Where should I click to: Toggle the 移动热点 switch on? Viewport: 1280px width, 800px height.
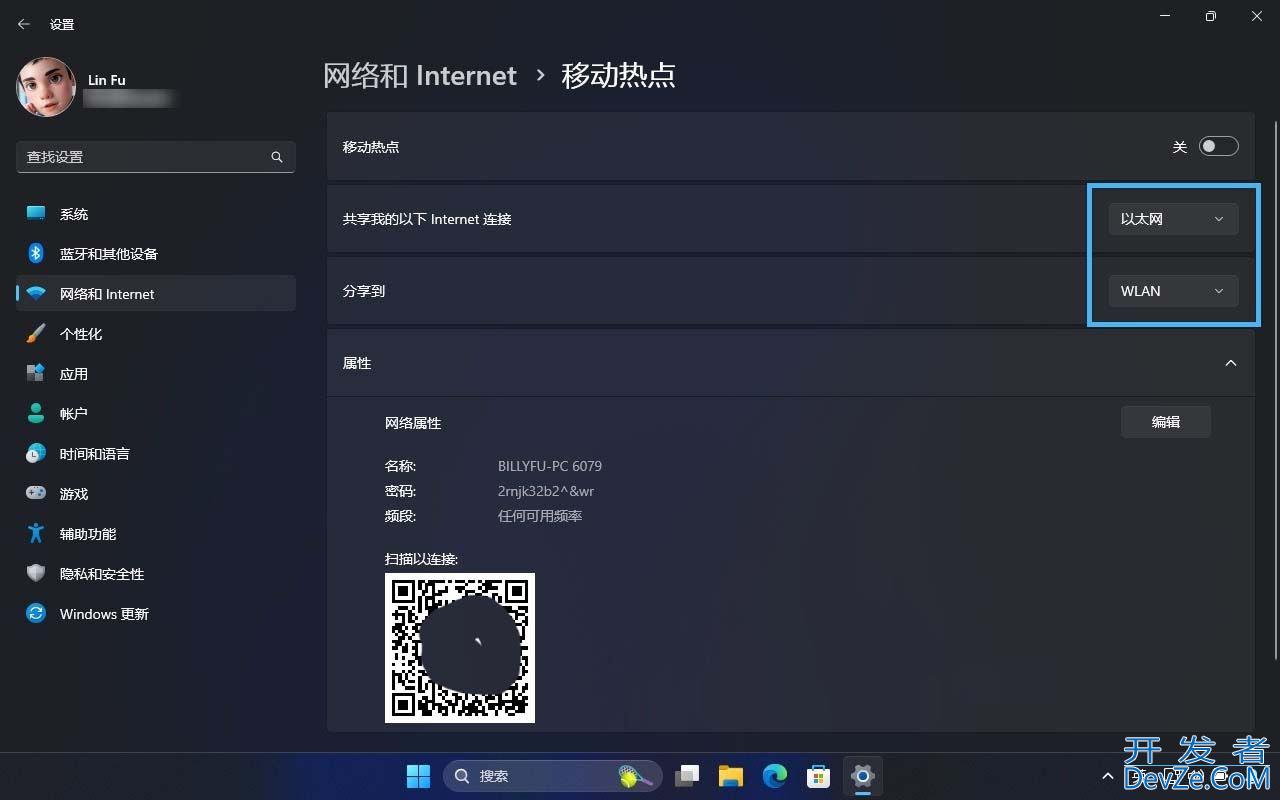(1219, 147)
